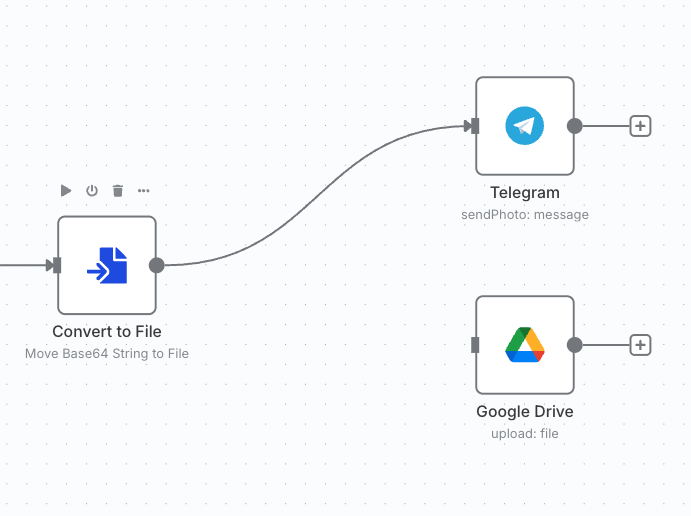Click the Convert to File node label
The width and height of the screenshot is (691, 516).
[x=107, y=331]
